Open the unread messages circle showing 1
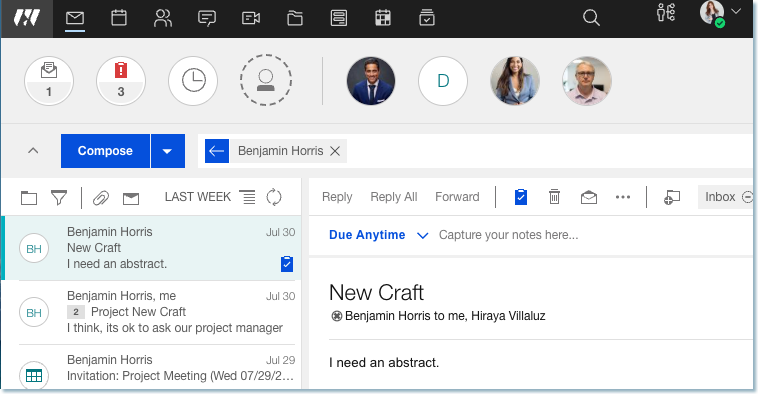The width and height of the screenshot is (758, 394). point(49,81)
